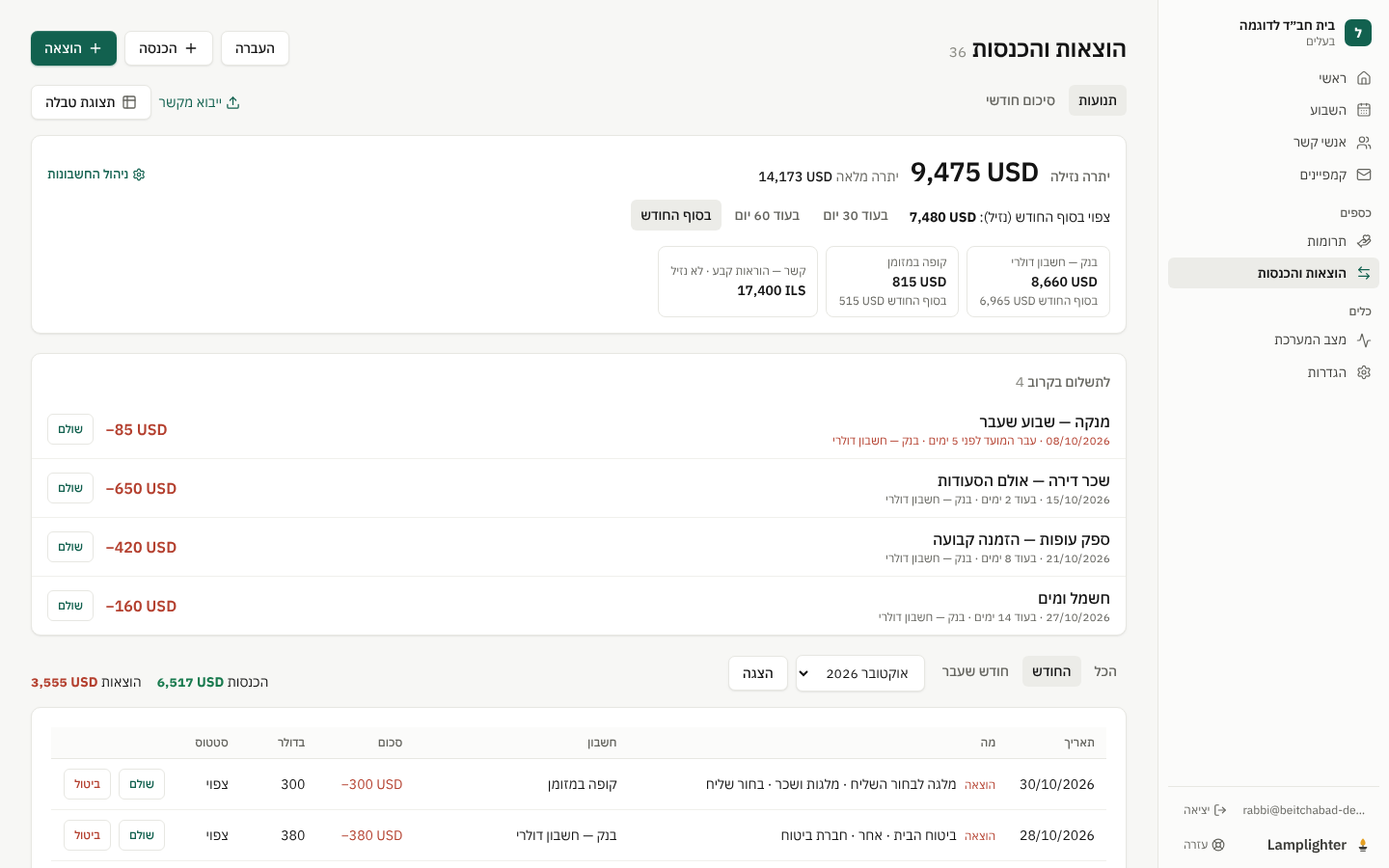Filter transactions by החודש
1389x868 pixels.
tap(1051, 671)
